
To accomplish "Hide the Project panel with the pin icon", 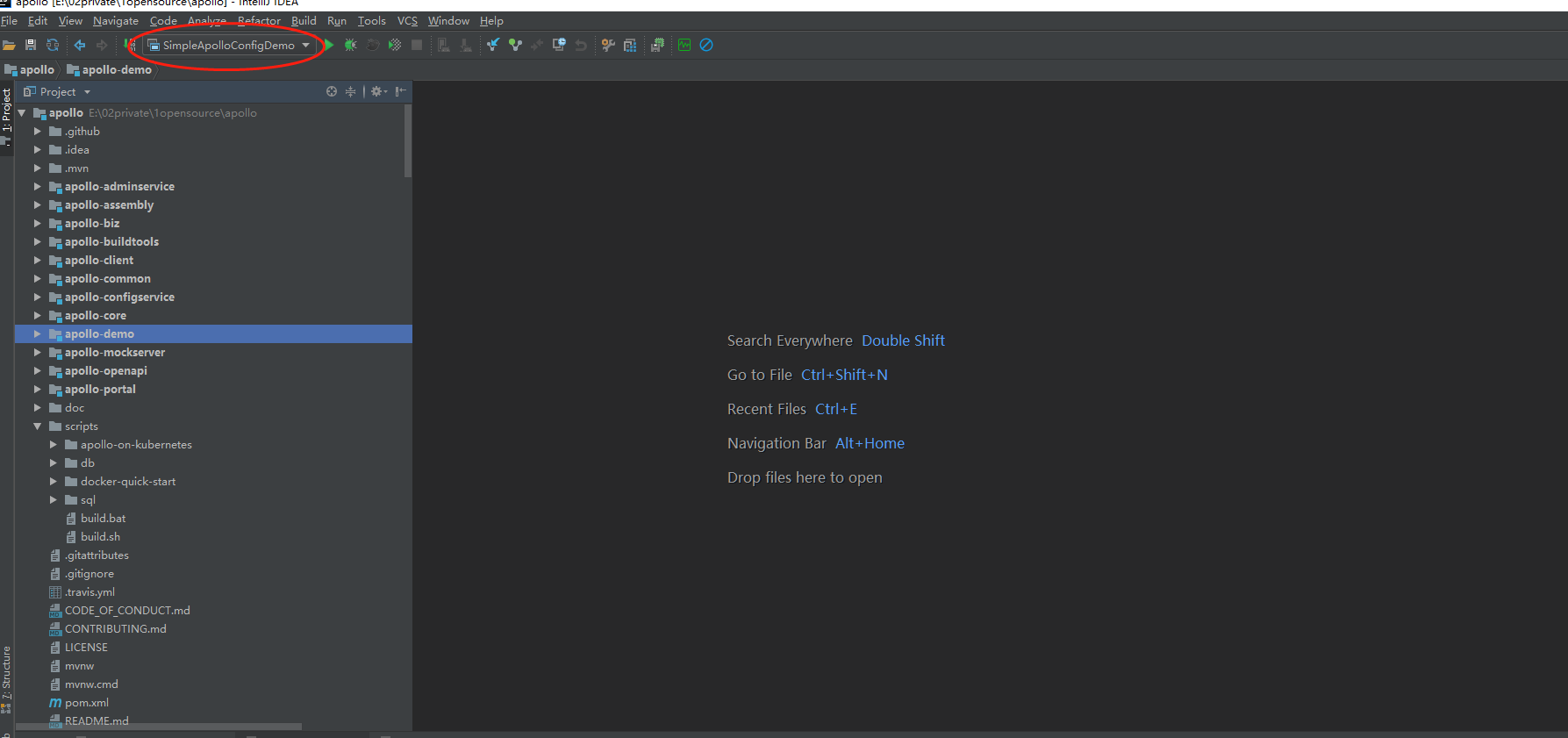I will coord(400,91).
